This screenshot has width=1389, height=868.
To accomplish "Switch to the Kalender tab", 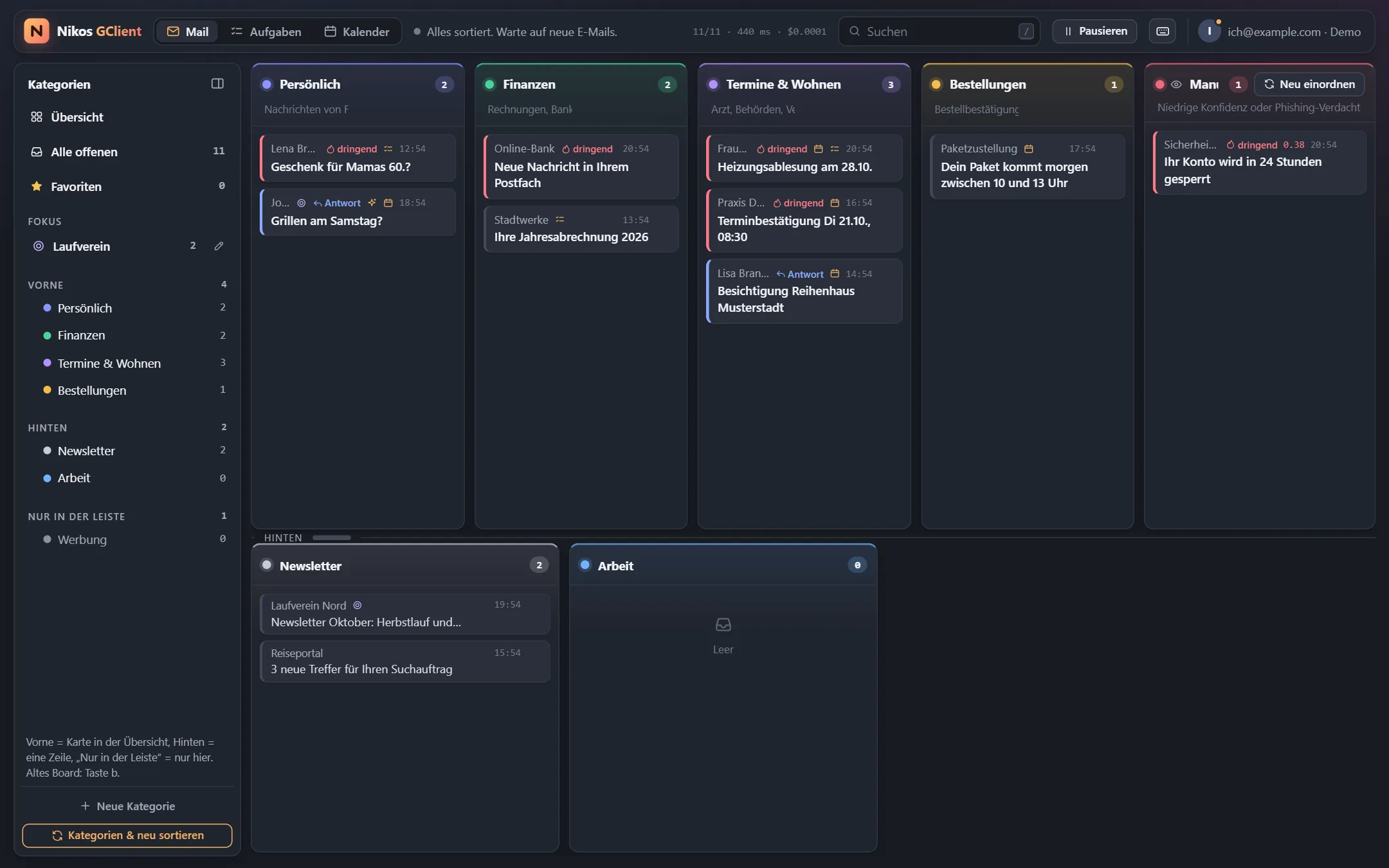I will pyautogui.click(x=357, y=32).
